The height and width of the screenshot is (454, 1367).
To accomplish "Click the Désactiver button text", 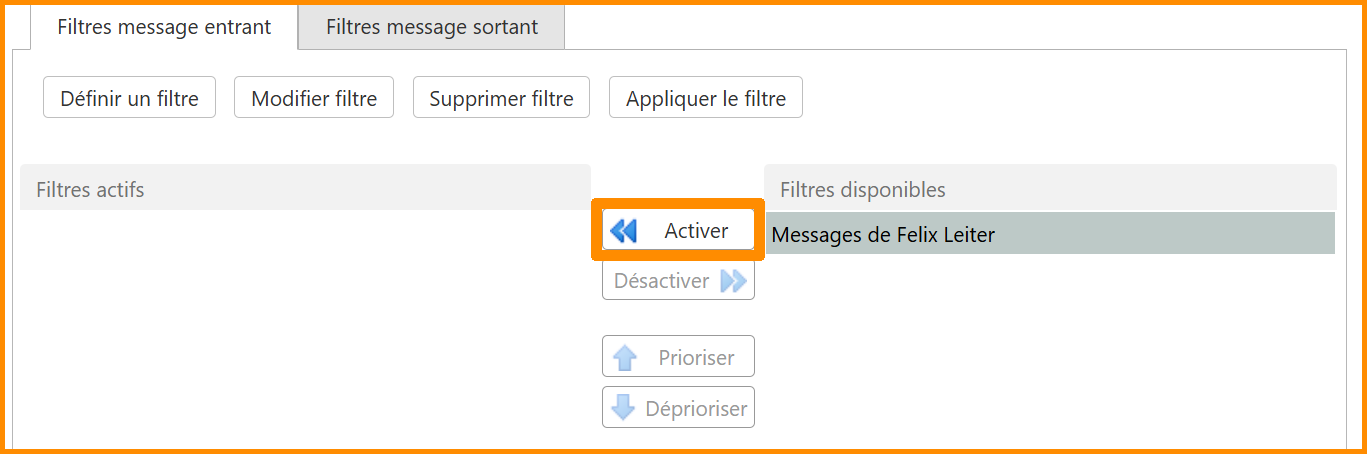I will pos(661,281).
